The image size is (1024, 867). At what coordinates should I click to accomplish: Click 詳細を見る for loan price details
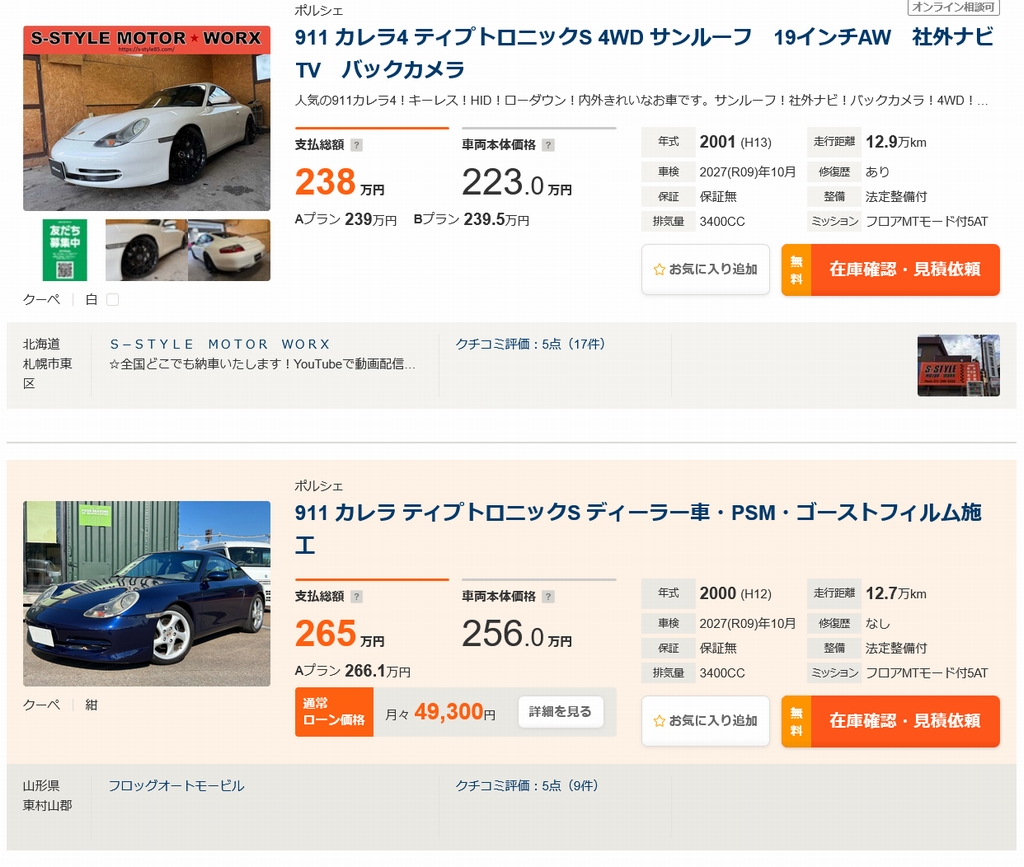560,712
